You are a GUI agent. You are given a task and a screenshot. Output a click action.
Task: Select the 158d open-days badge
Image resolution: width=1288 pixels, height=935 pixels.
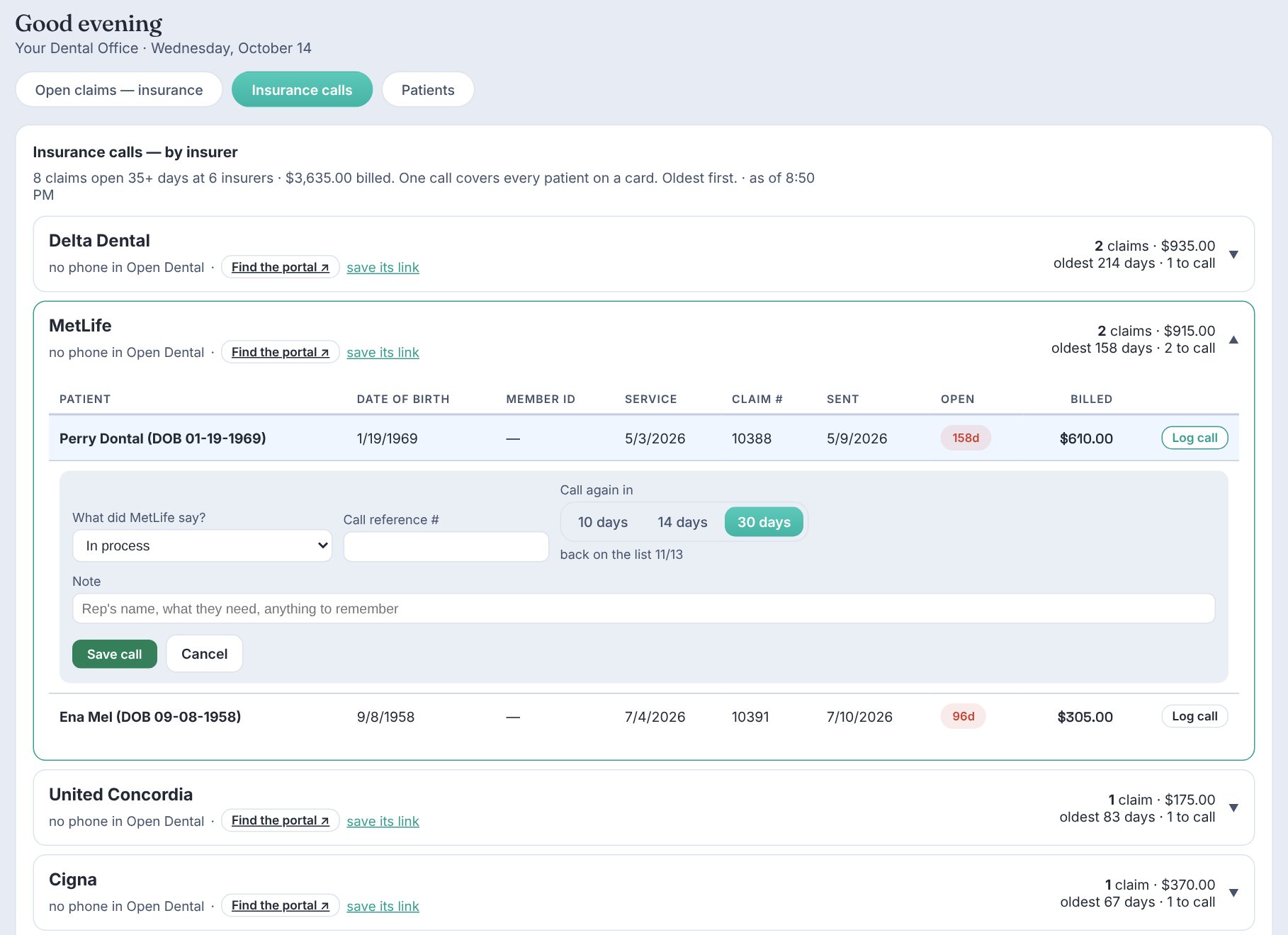(966, 438)
